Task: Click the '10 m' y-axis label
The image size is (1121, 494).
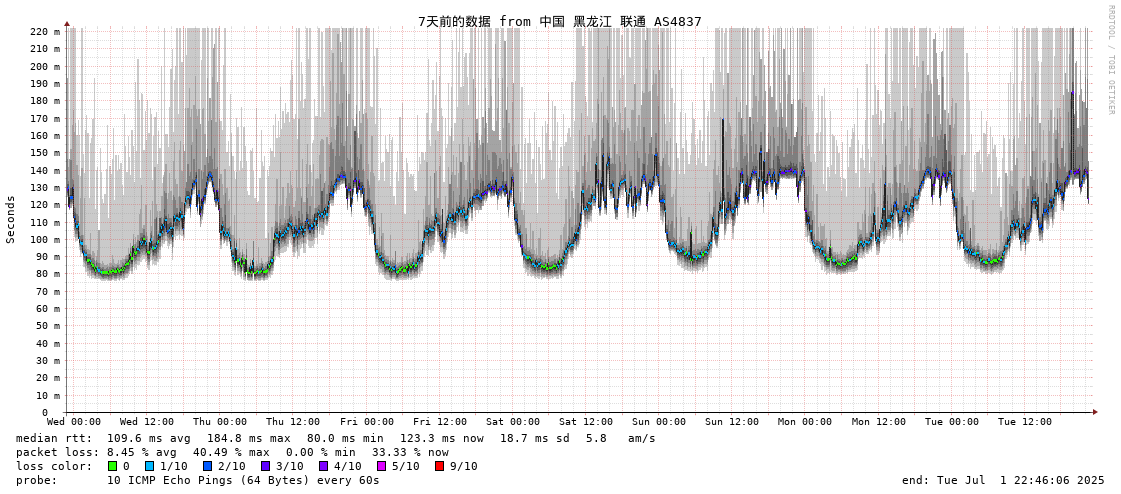Action: coord(49,395)
